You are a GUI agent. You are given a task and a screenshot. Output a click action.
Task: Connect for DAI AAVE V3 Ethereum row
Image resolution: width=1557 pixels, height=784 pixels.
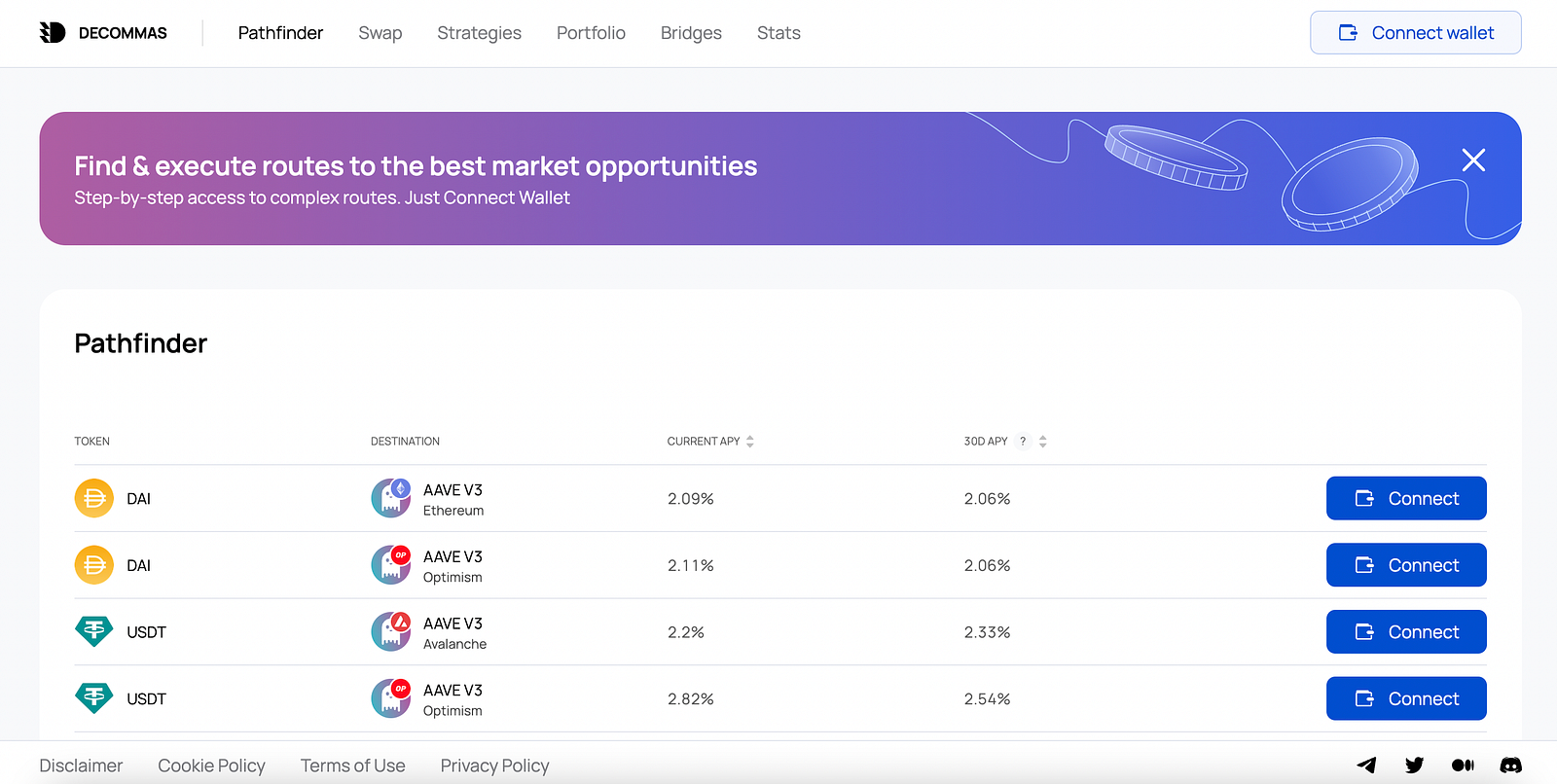[x=1406, y=498]
